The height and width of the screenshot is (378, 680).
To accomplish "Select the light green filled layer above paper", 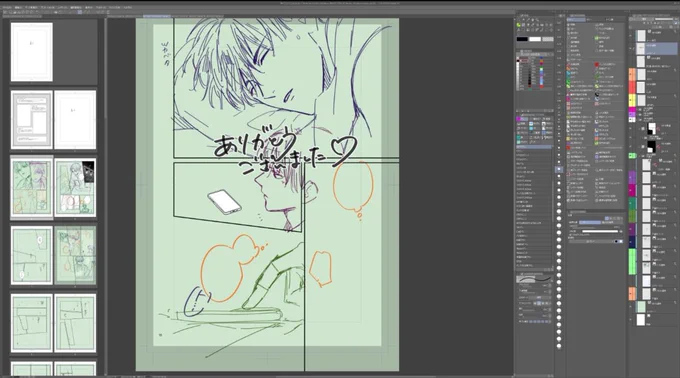I will pyautogui.click(x=641, y=306).
